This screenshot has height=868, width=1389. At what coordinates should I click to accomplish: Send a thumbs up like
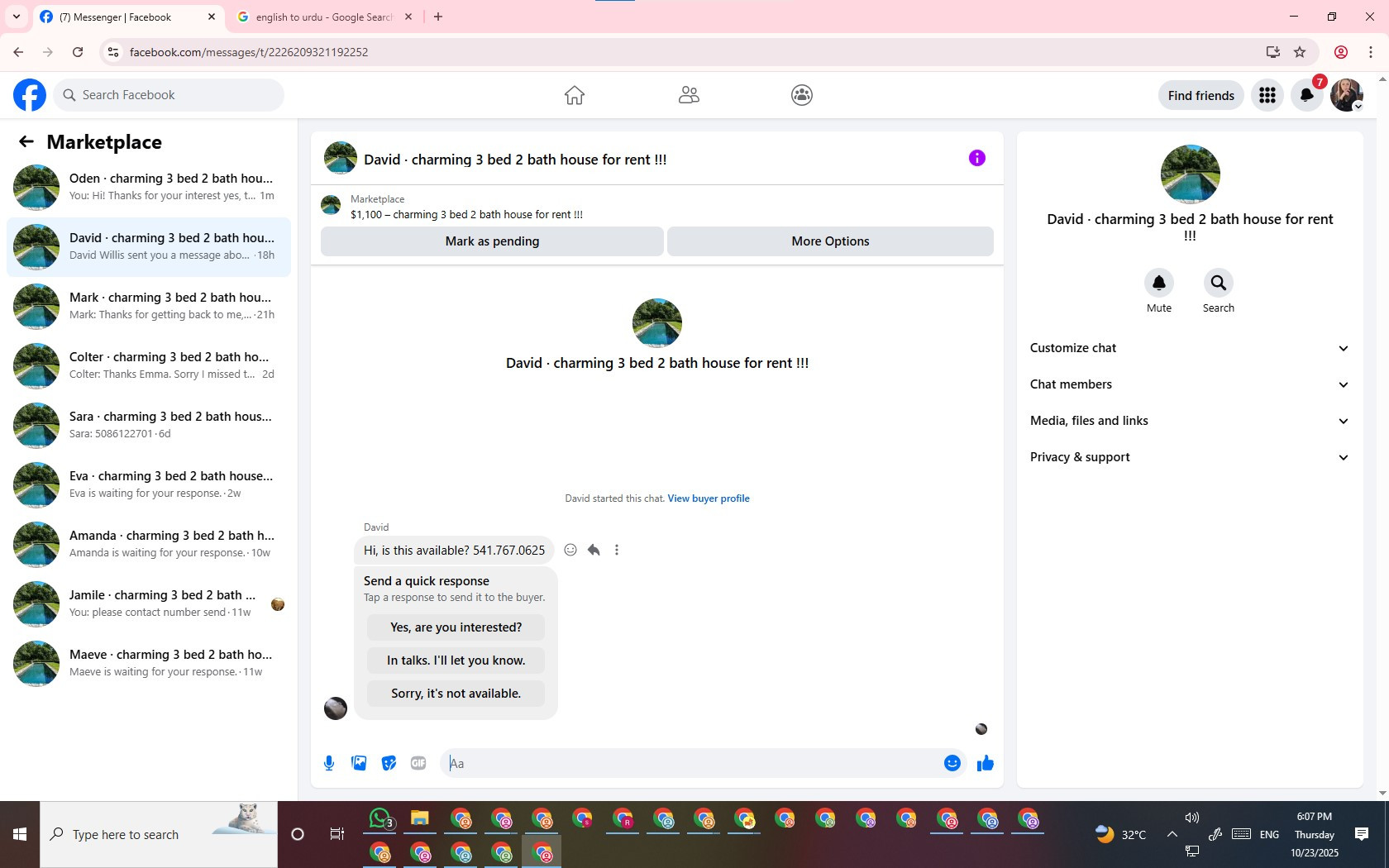[x=985, y=763]
